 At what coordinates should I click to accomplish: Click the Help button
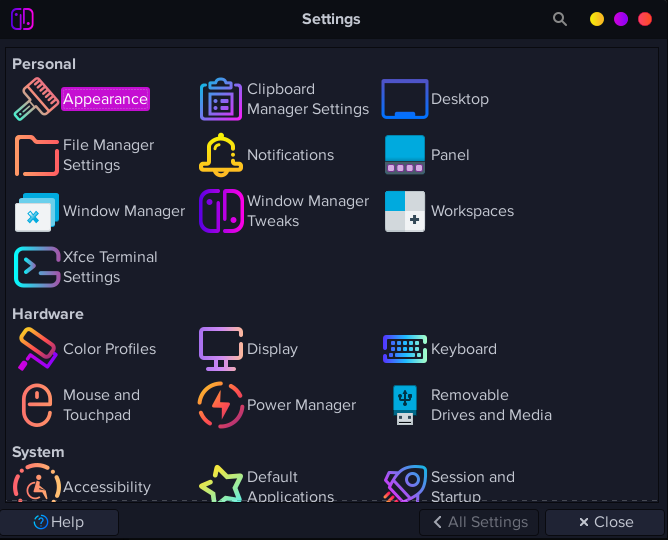pyautogui.click(x=59, y=522)
